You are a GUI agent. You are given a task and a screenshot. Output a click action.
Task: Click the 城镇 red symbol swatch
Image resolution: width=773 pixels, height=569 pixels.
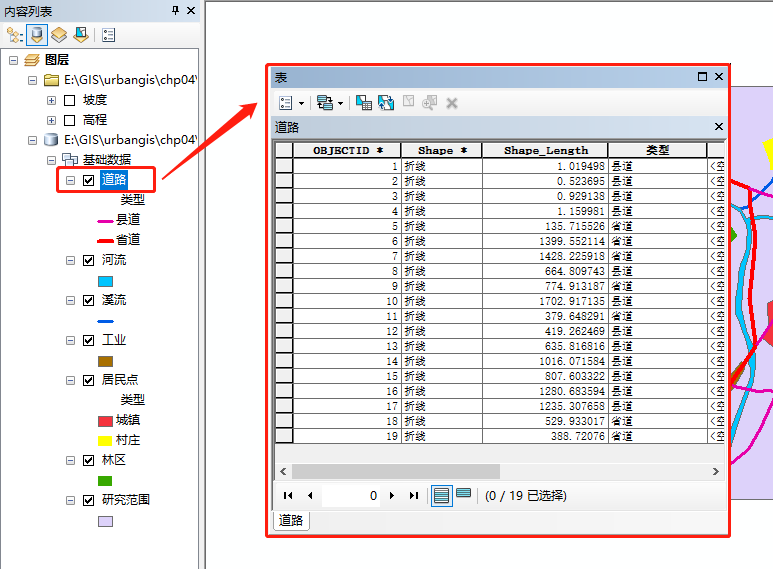point(105,421)
